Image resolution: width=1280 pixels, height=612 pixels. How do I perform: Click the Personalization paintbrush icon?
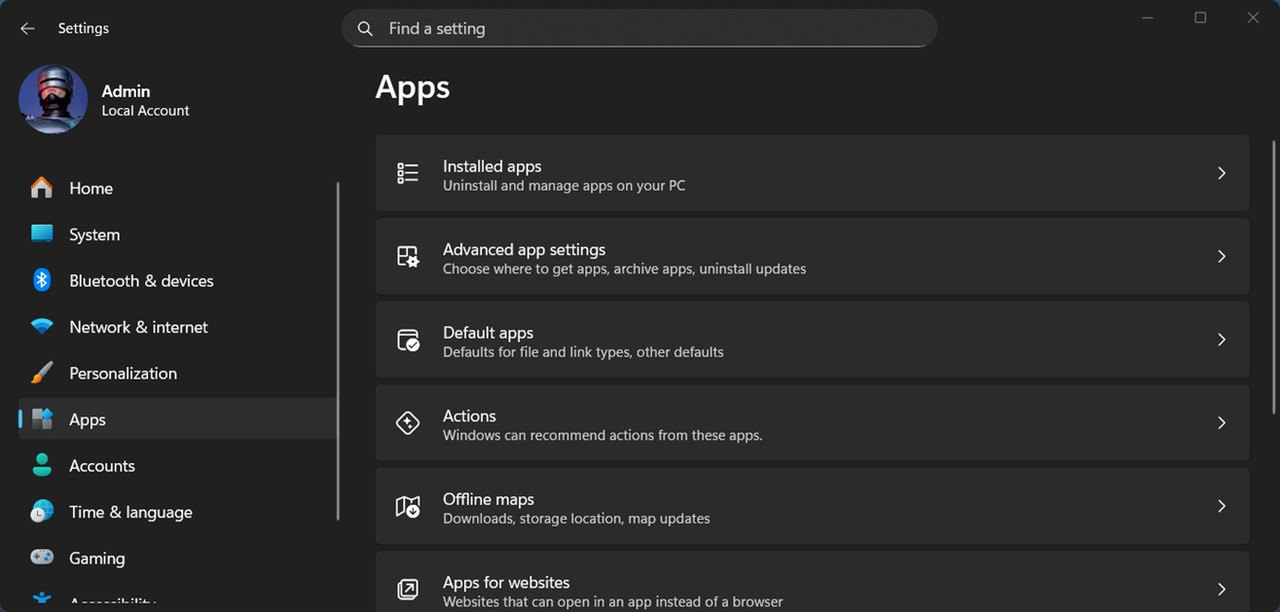point(41,373)
